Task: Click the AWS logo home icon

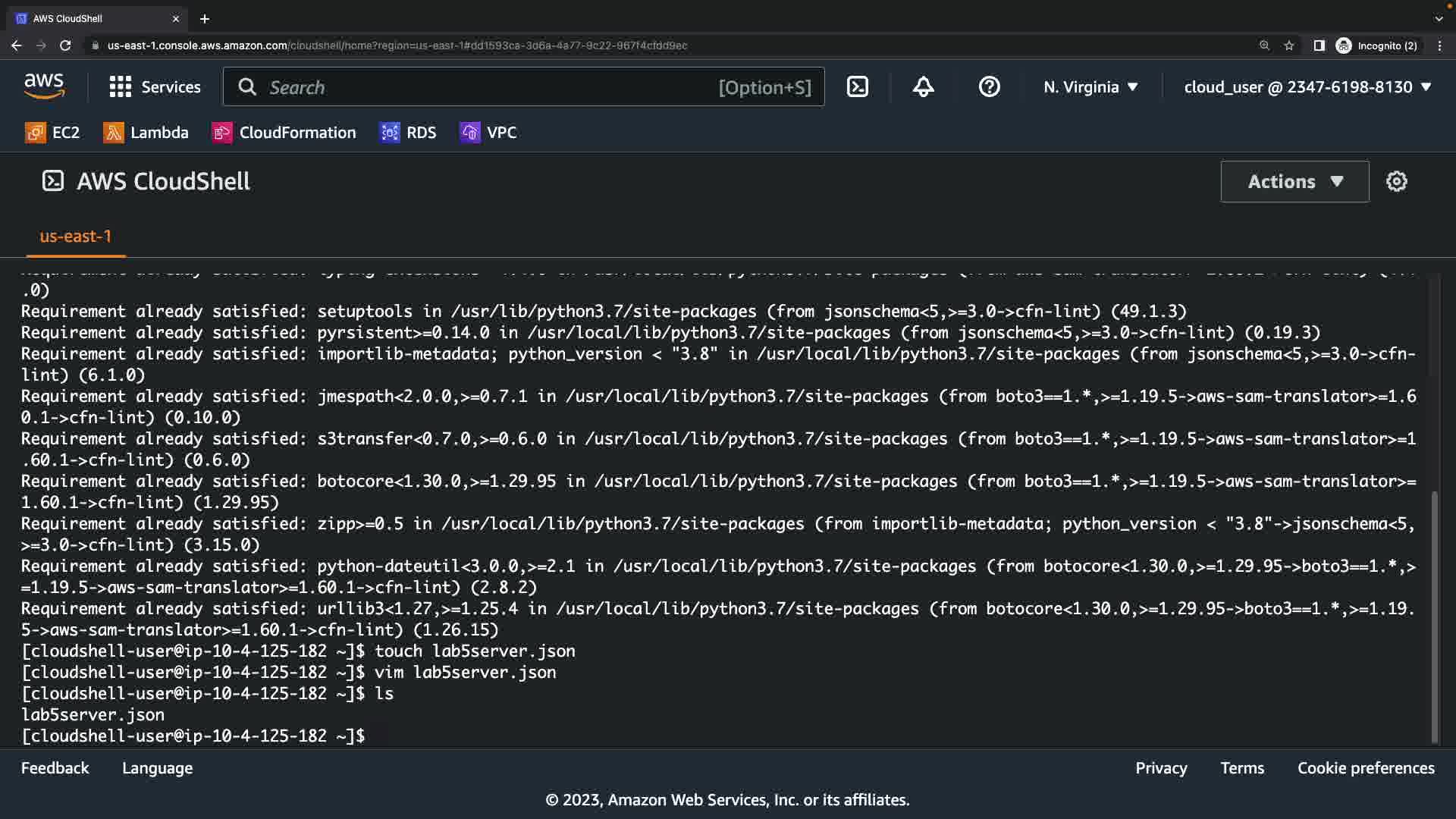Action: (x=44, y=86)
